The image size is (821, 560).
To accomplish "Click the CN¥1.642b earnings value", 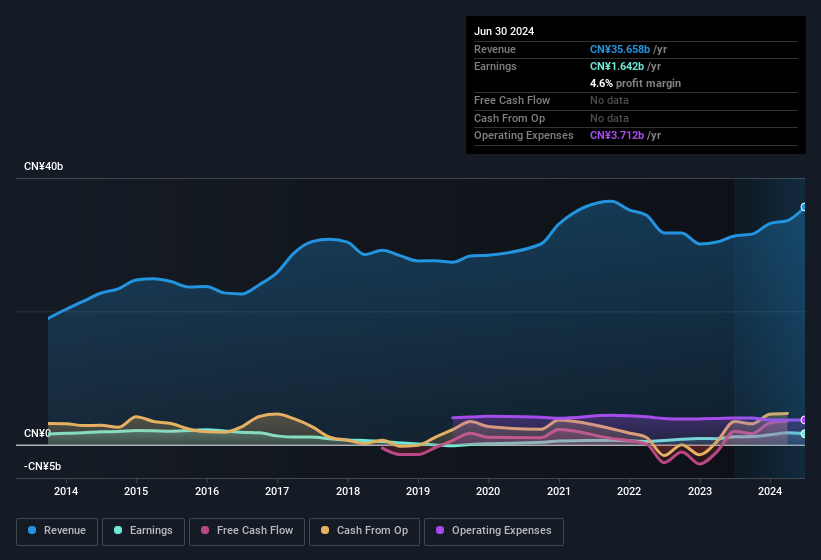I will click(617, 66).
